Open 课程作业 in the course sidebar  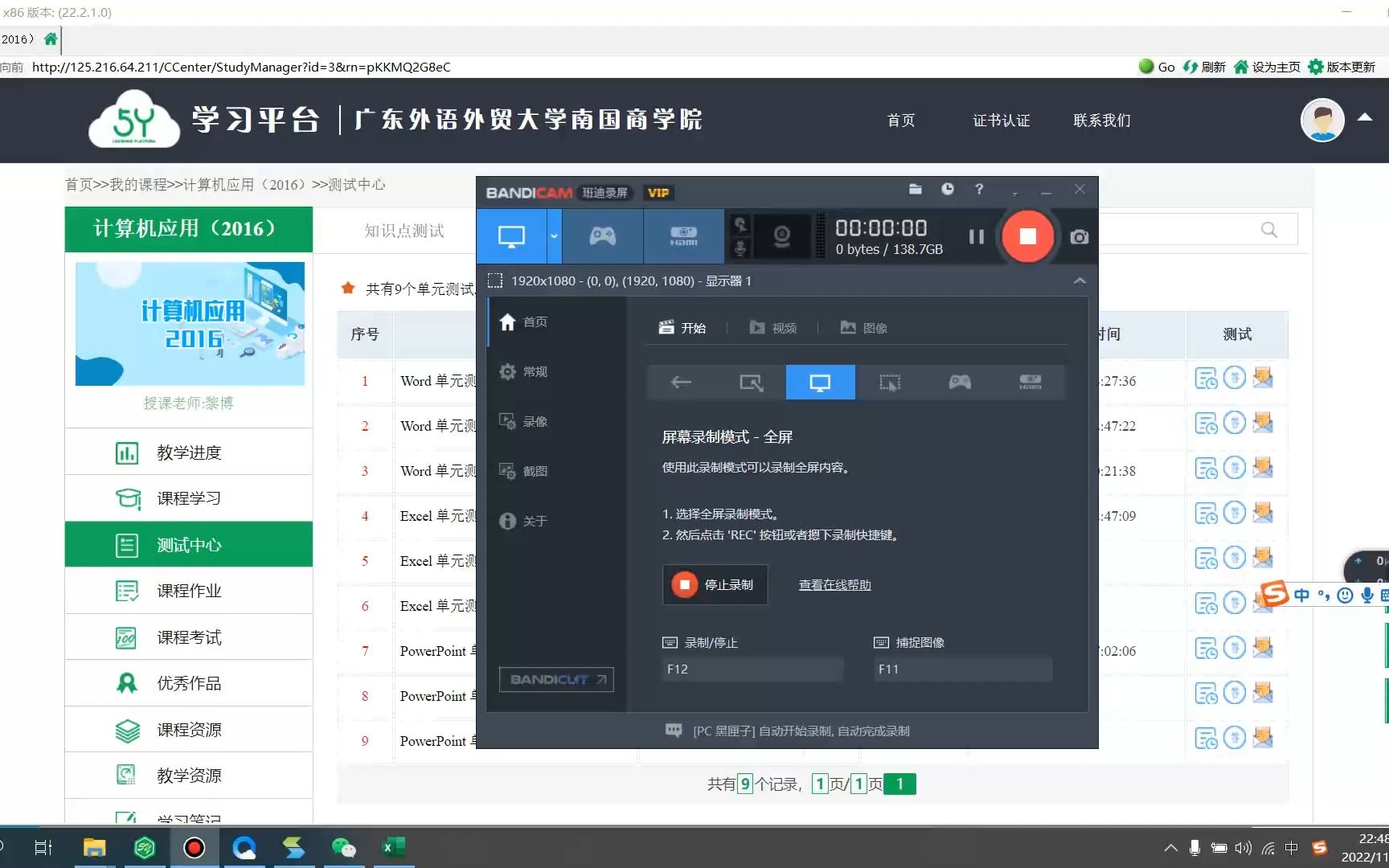(188, 591)
